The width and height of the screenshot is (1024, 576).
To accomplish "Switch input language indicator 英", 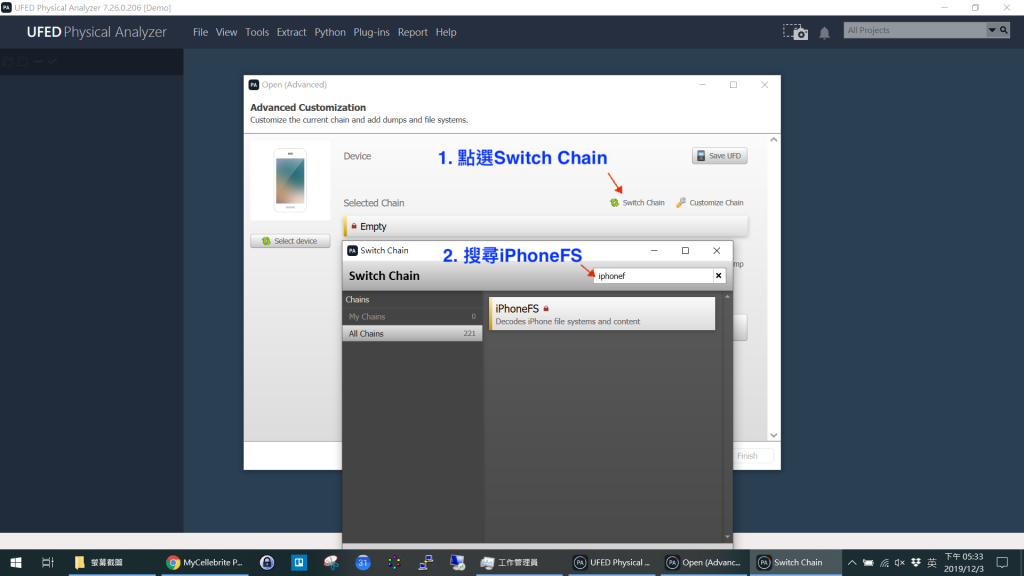I will pos(932,562).
